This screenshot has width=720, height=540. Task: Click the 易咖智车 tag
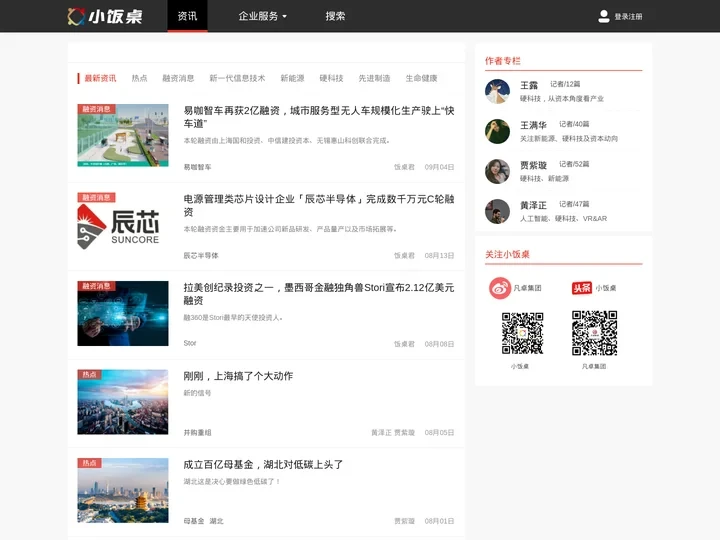(197, 167)
